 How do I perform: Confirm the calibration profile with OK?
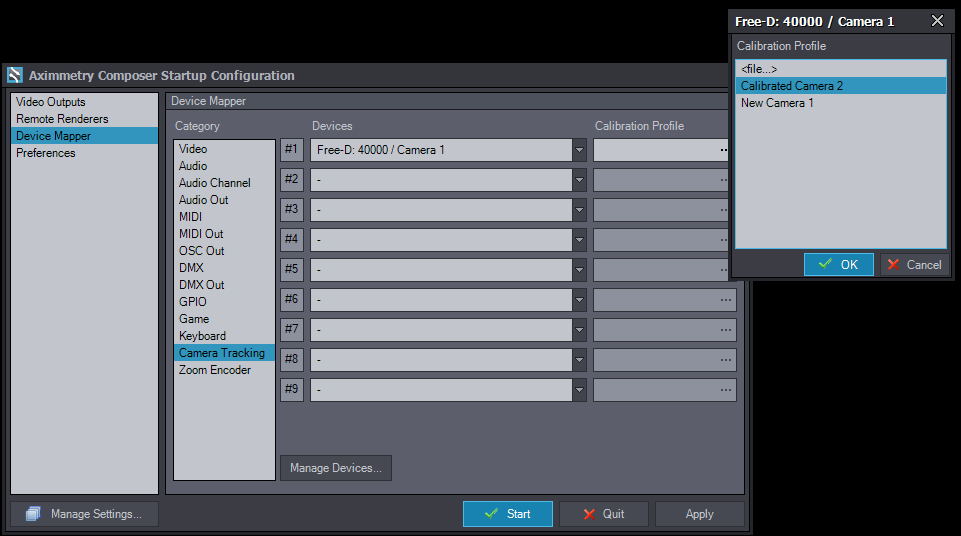838,265
